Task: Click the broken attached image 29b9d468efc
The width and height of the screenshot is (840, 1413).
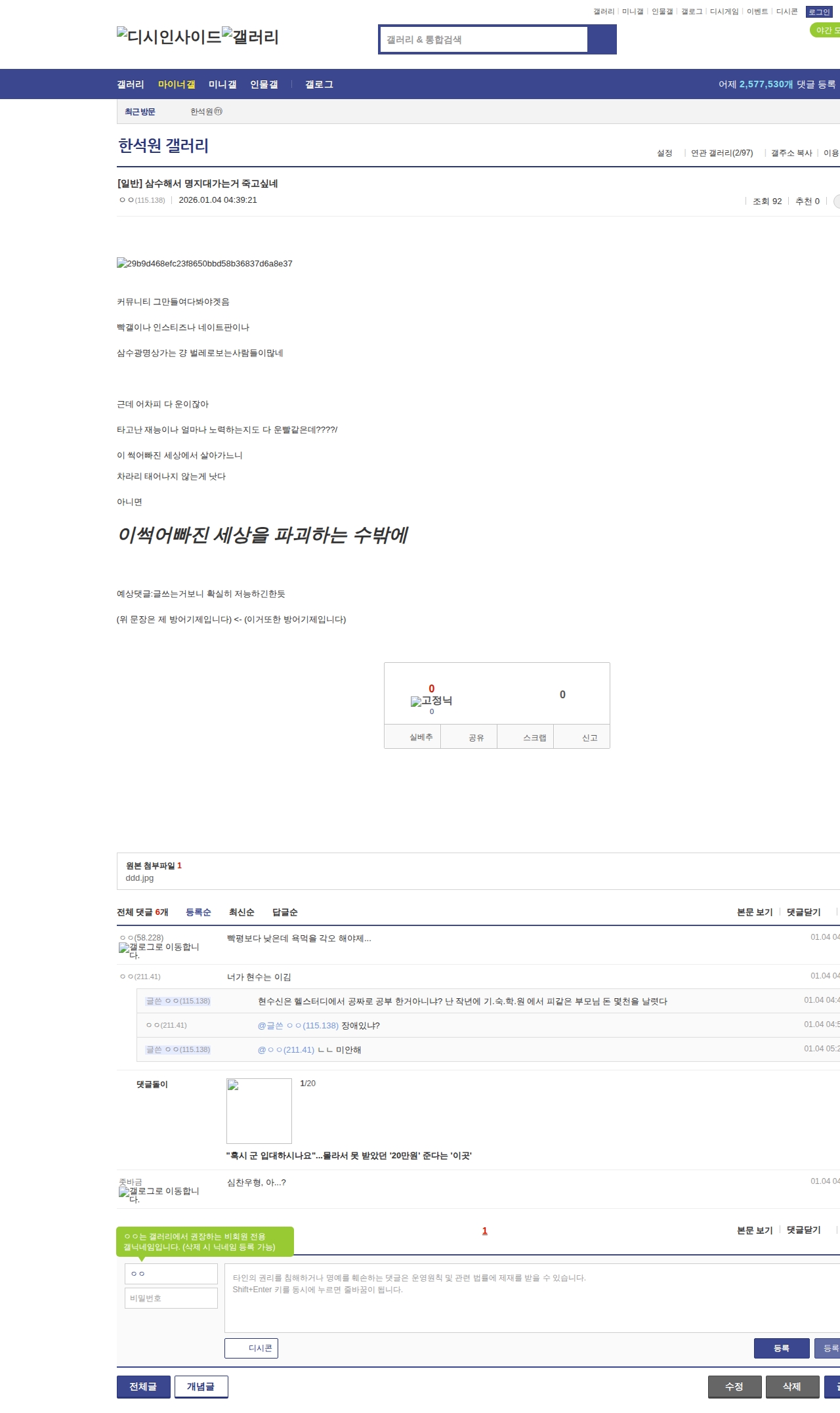Action: pyautogui.click(x=205, y=263)
